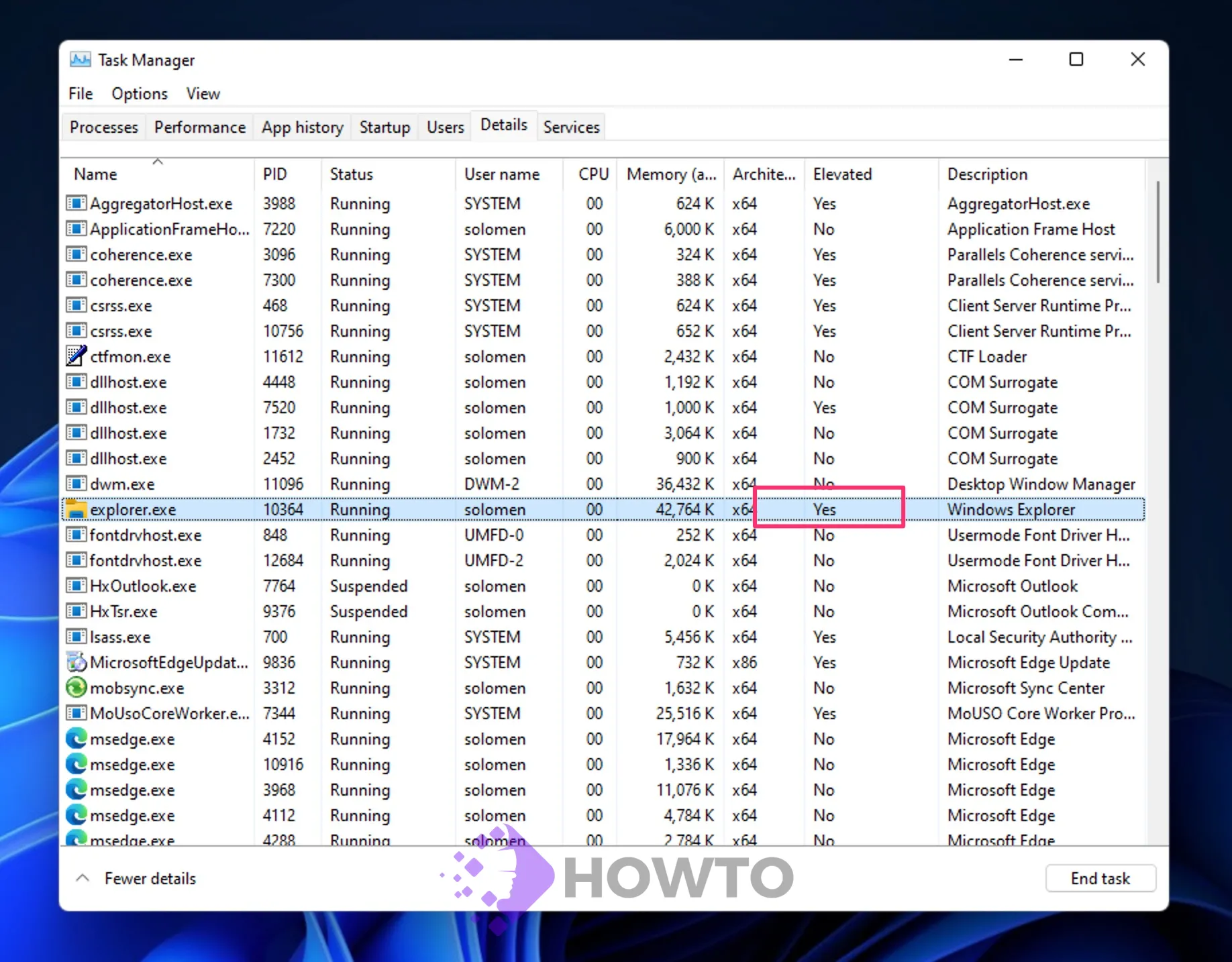The height and width of the screenshot is (962, 1232).
Task: Sort by the Architecture column header
Action: point(765,174)
